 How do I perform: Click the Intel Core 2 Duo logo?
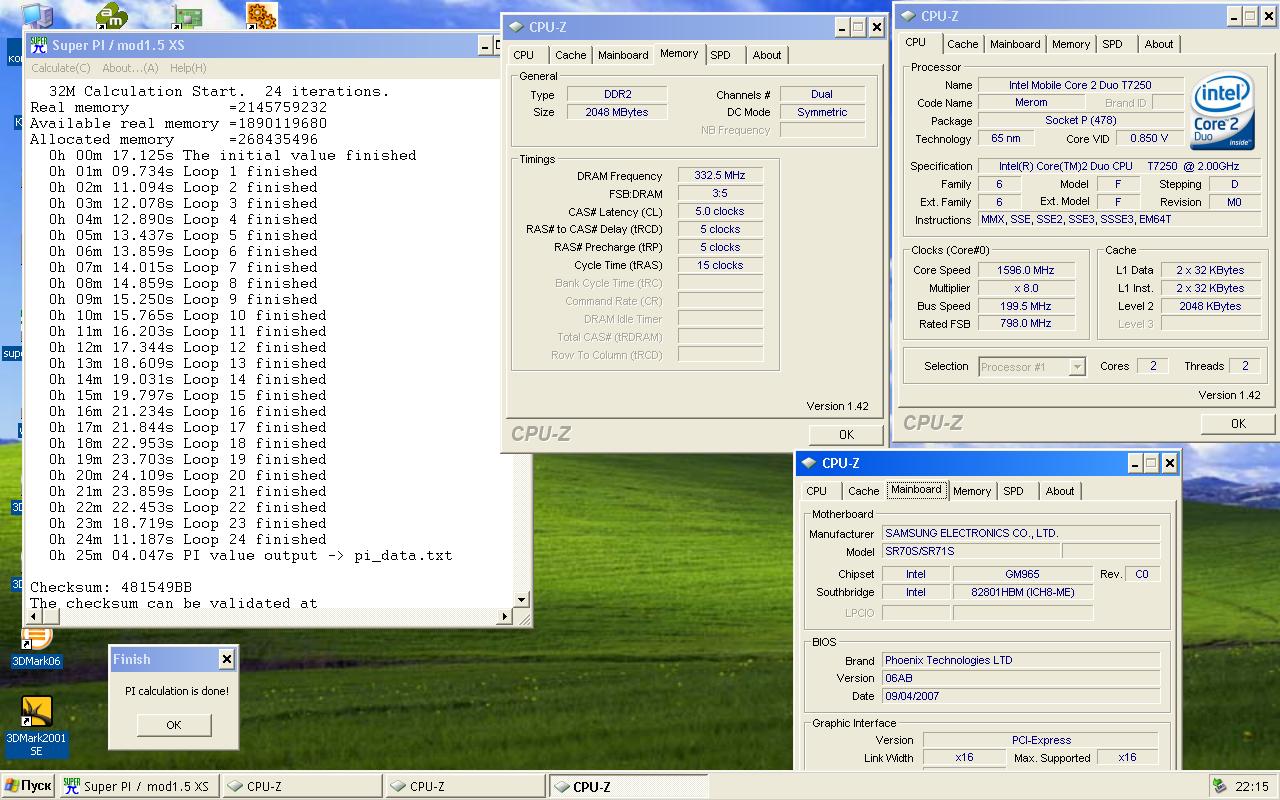[x=1222, y=112]
